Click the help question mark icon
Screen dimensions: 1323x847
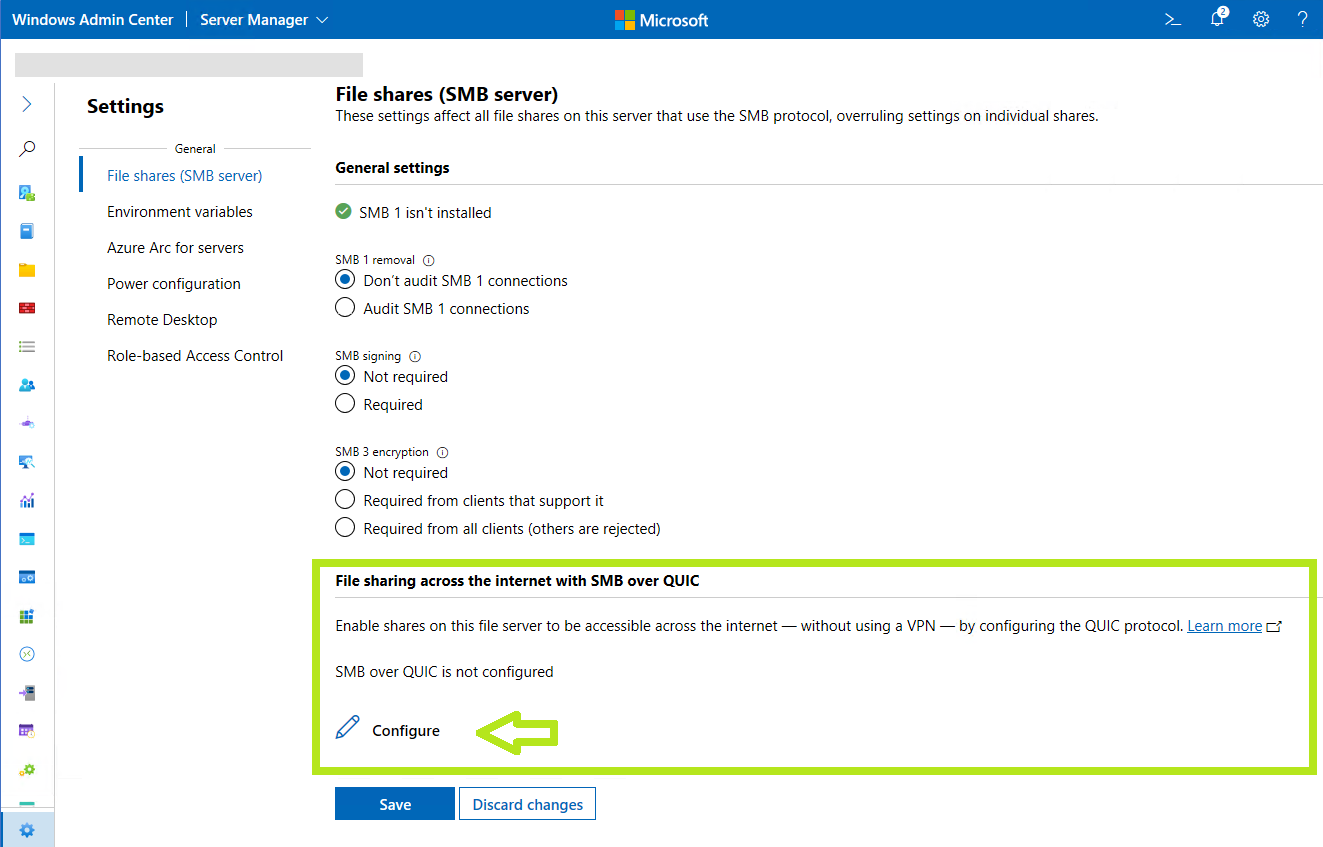(x=1302, y=19)
